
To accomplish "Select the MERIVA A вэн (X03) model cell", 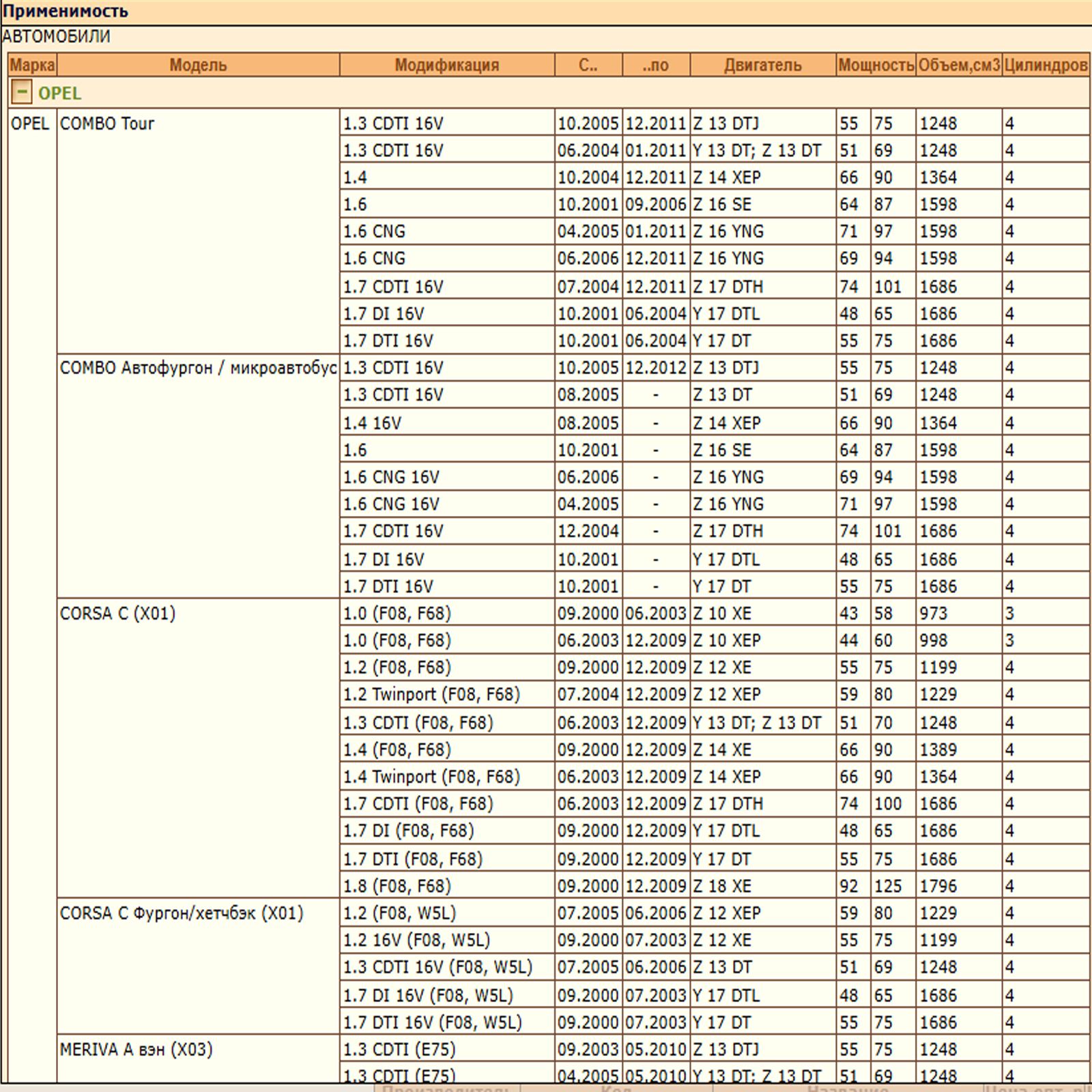I will click(x=136, y=1050).
